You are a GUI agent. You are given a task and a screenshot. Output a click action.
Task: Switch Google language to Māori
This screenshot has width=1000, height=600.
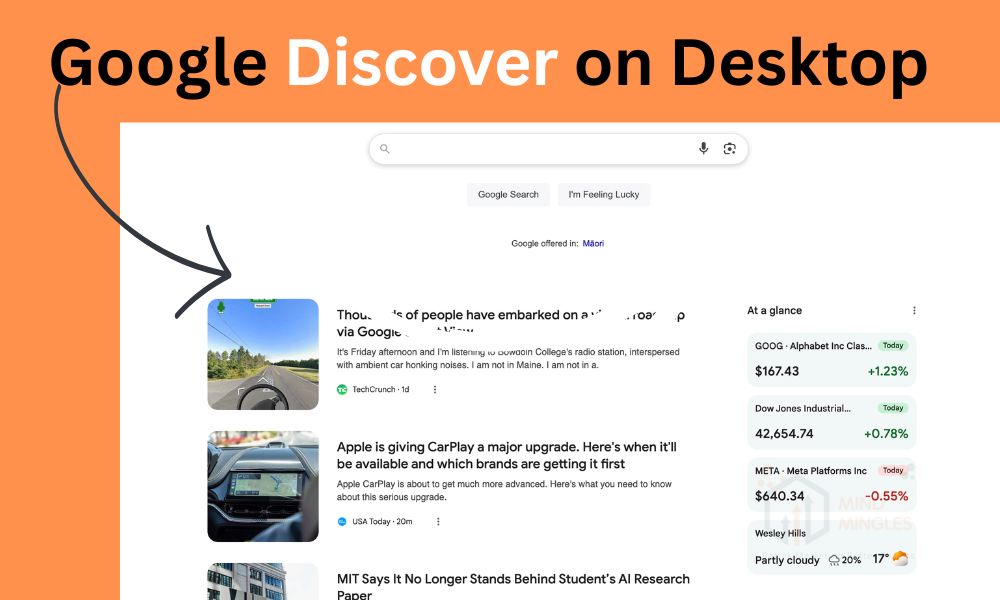click(593, 244)
